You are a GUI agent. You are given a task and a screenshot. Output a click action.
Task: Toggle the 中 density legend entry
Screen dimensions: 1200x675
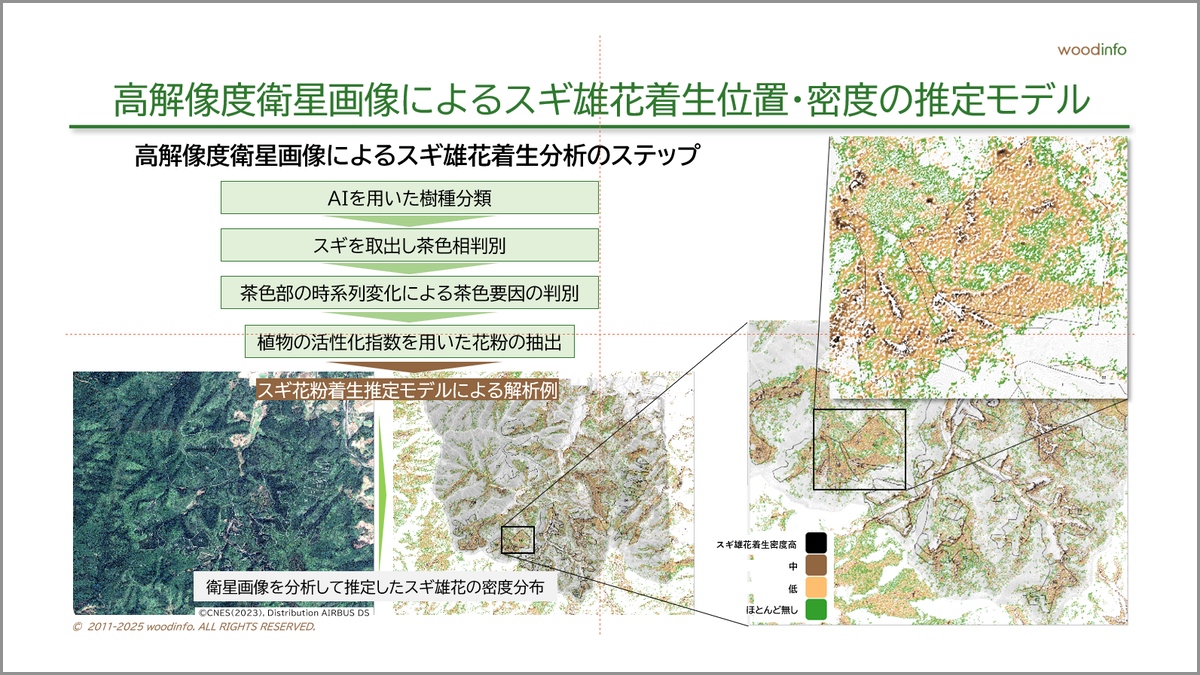click(816, 564)
